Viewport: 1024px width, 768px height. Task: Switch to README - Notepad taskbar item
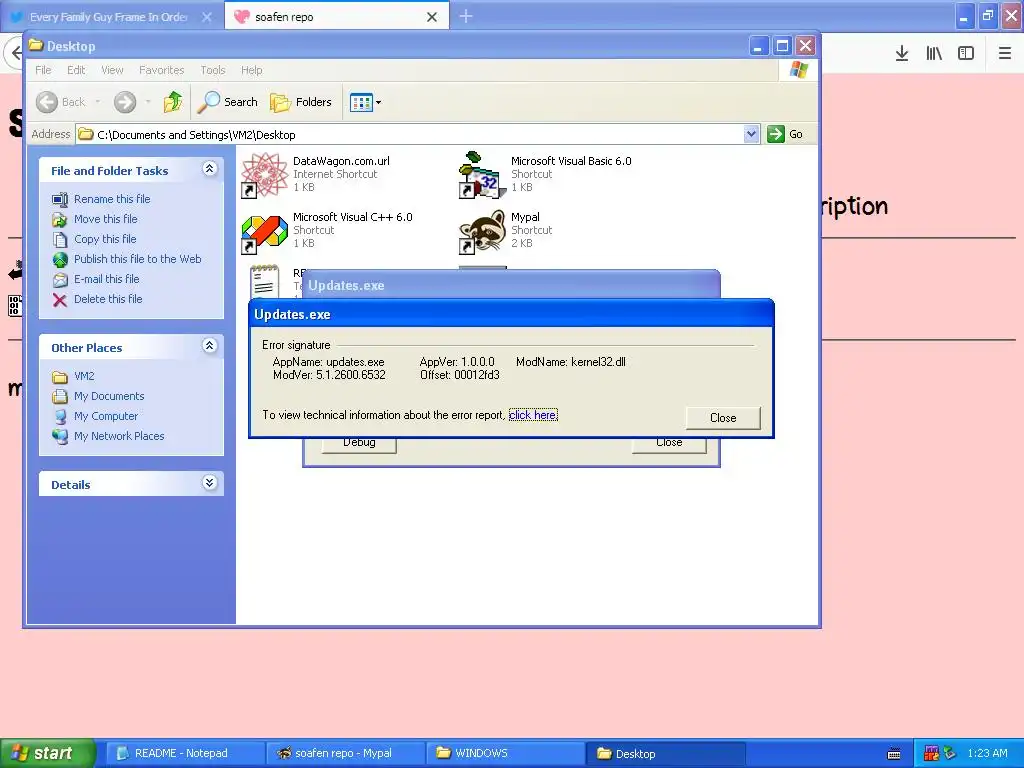click(185, 754)
